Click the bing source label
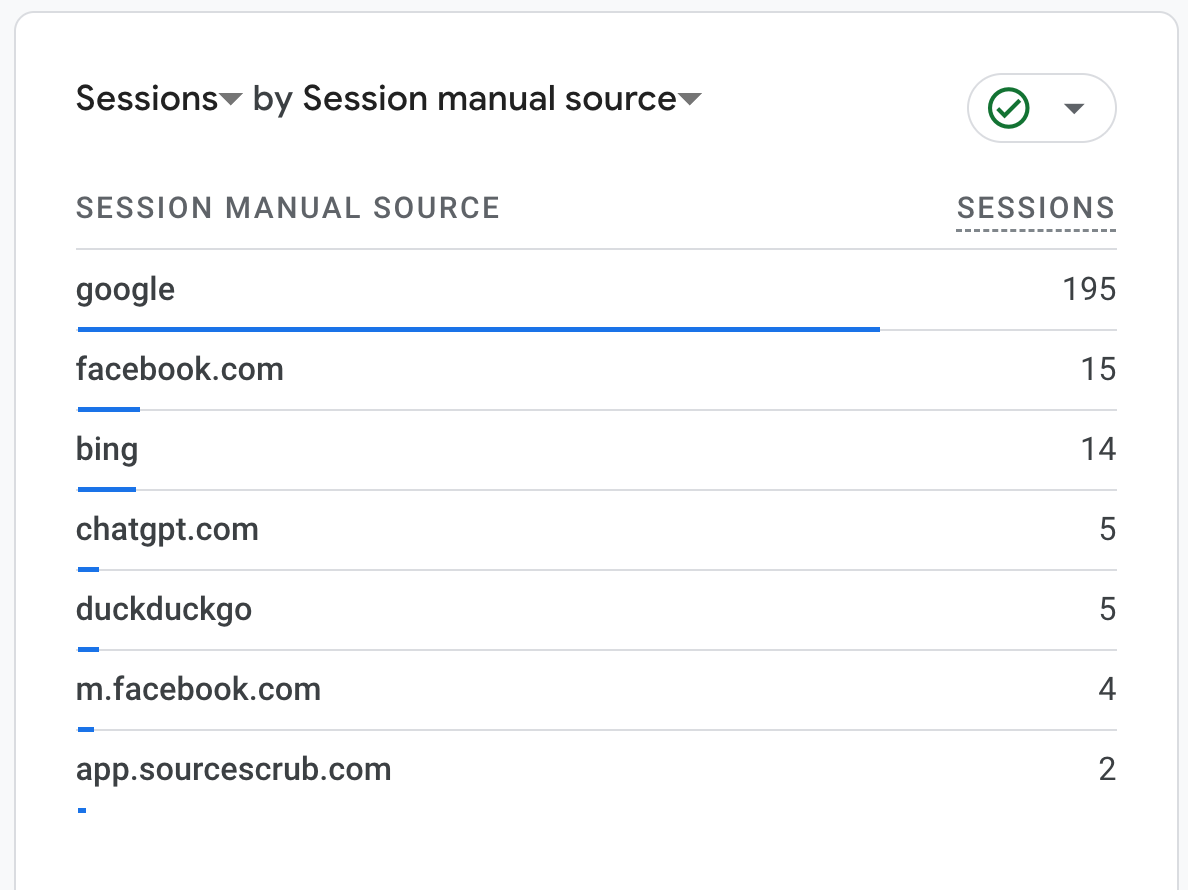Image resolution: width=1188 pixels, height=890 pixels. 107,450
